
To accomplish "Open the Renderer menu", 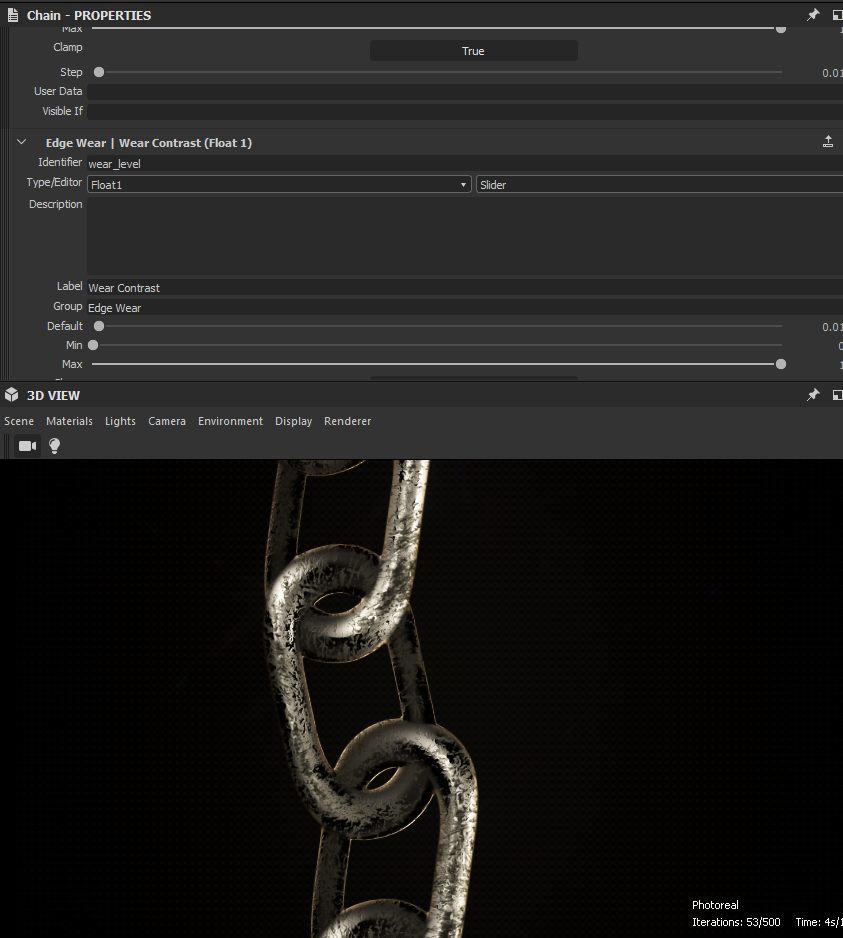I will click(x=348, y=421).
